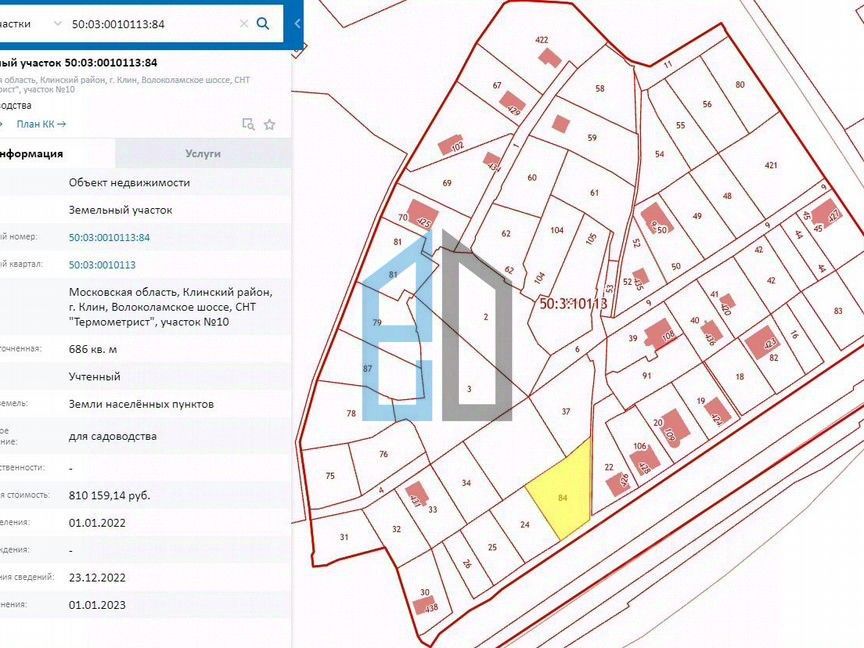Open the search type dropdown arrow
864x648 pixels.
(x=57, y=24)
